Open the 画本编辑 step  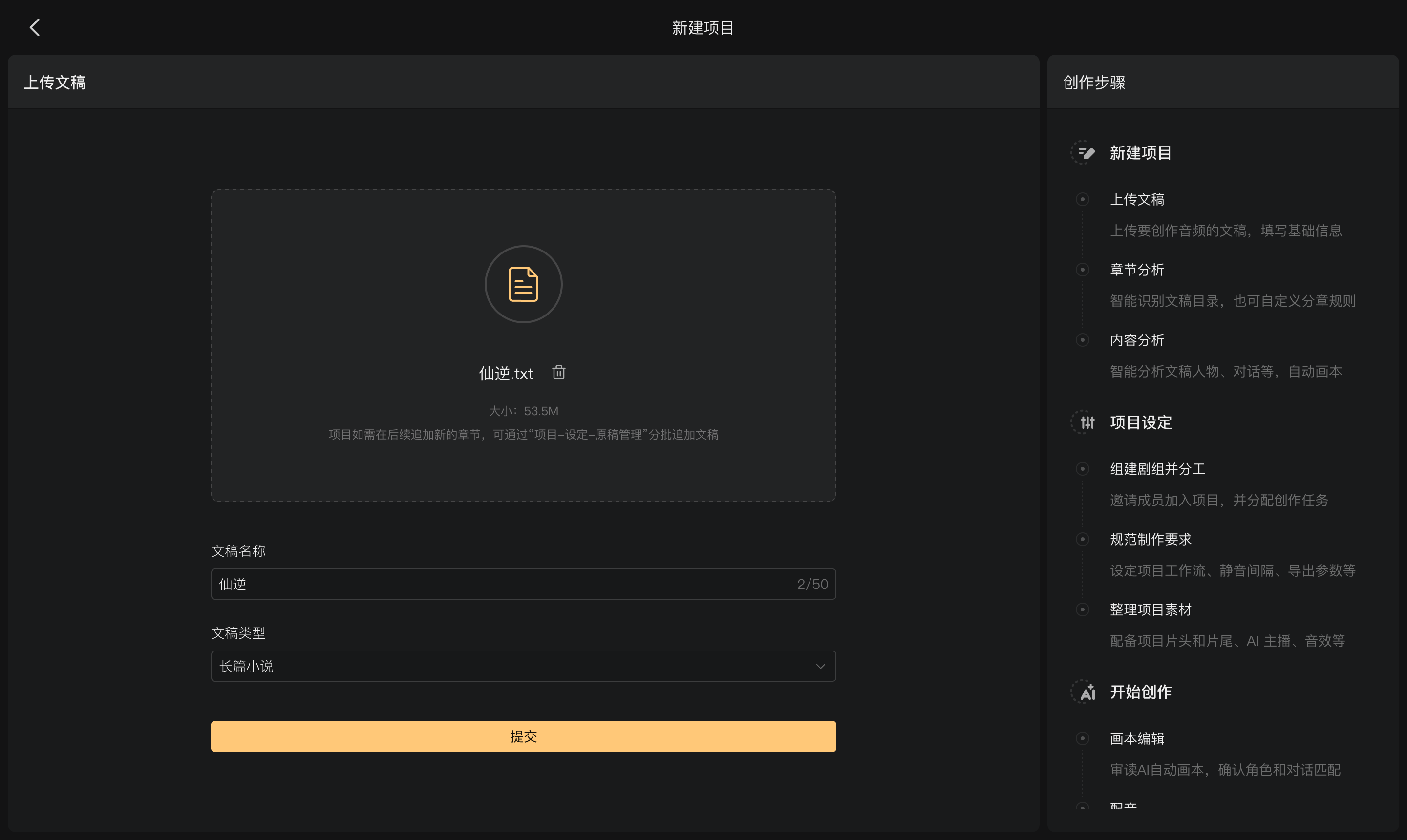pos(1137,739)
